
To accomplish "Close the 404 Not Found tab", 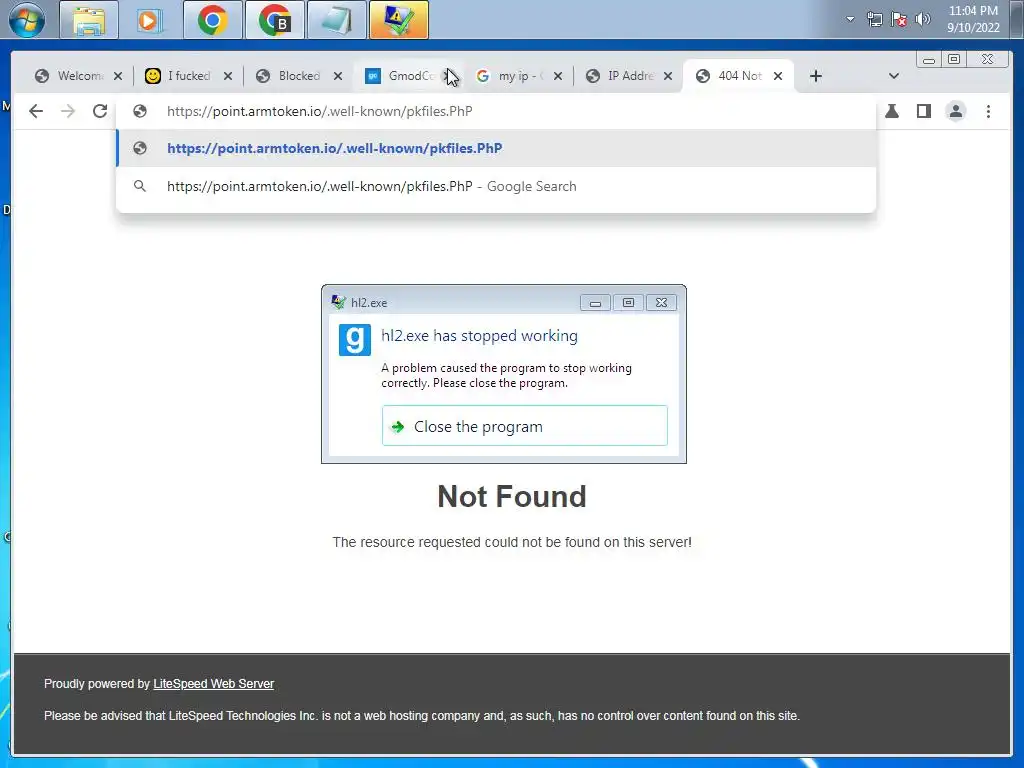I will point(778,76).
